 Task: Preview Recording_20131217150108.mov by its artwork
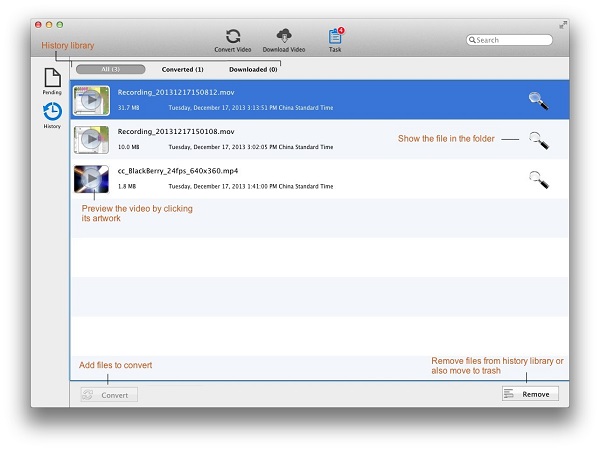click(x=91, y=140)
